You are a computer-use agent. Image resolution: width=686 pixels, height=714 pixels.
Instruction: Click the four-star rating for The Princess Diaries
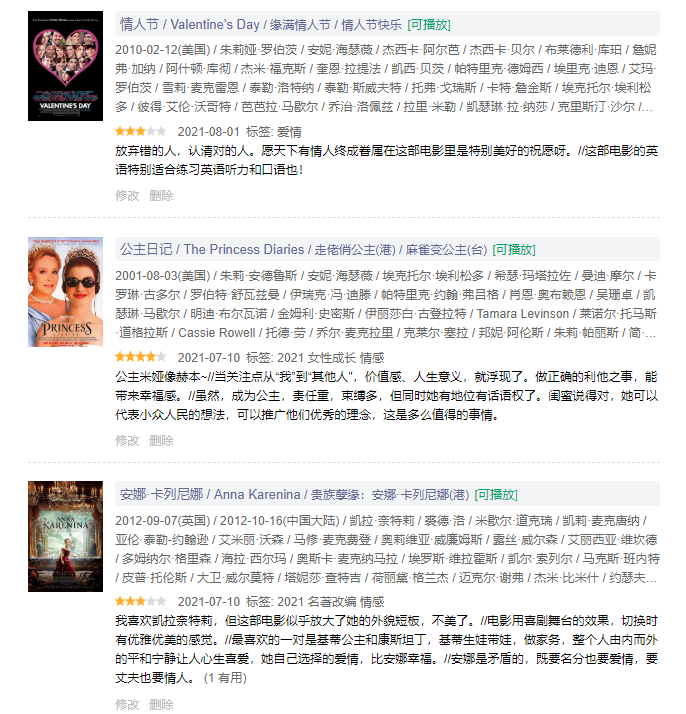141,357
